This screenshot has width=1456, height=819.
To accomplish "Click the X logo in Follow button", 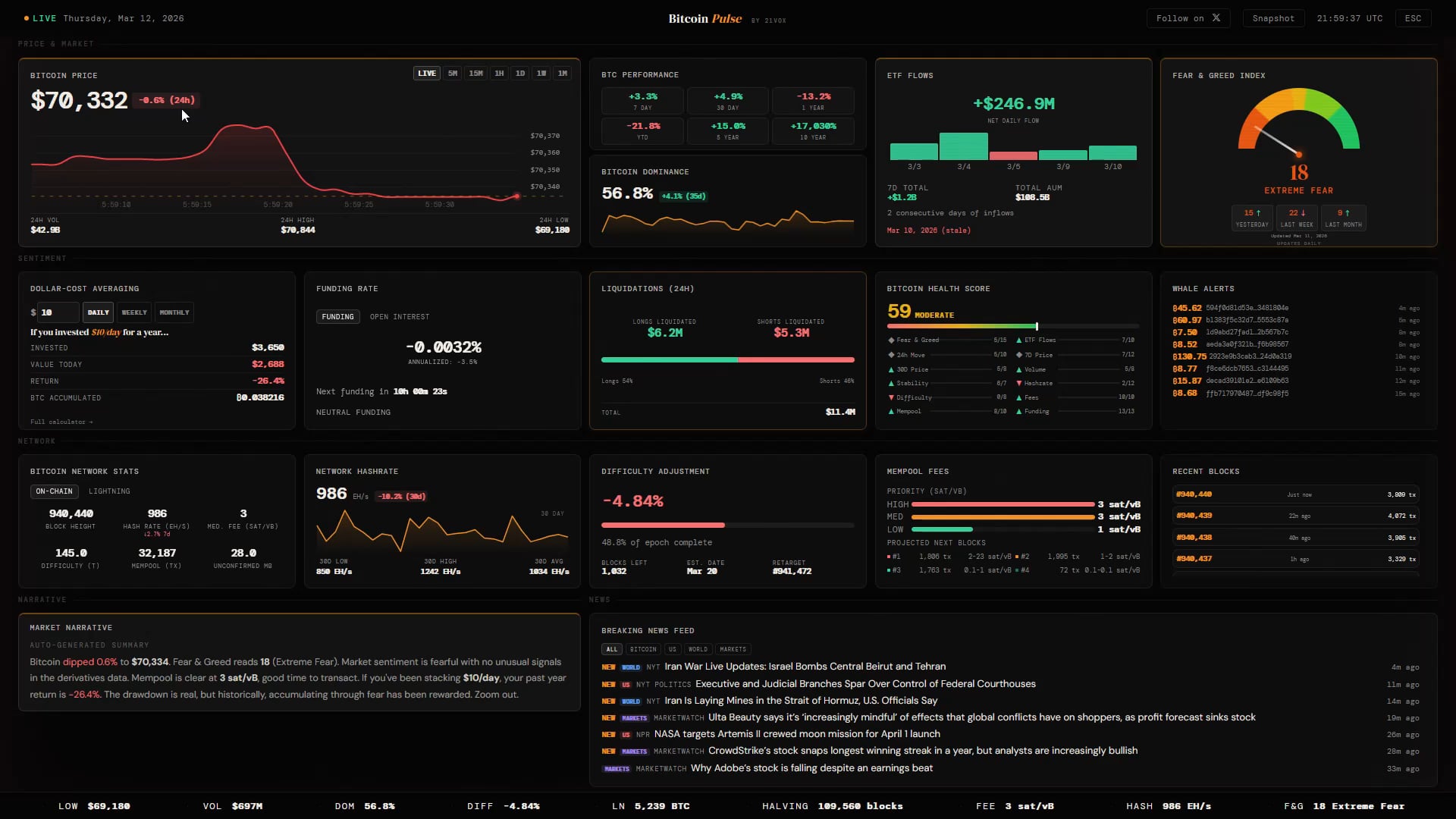I will click(x=1216, y=18).
